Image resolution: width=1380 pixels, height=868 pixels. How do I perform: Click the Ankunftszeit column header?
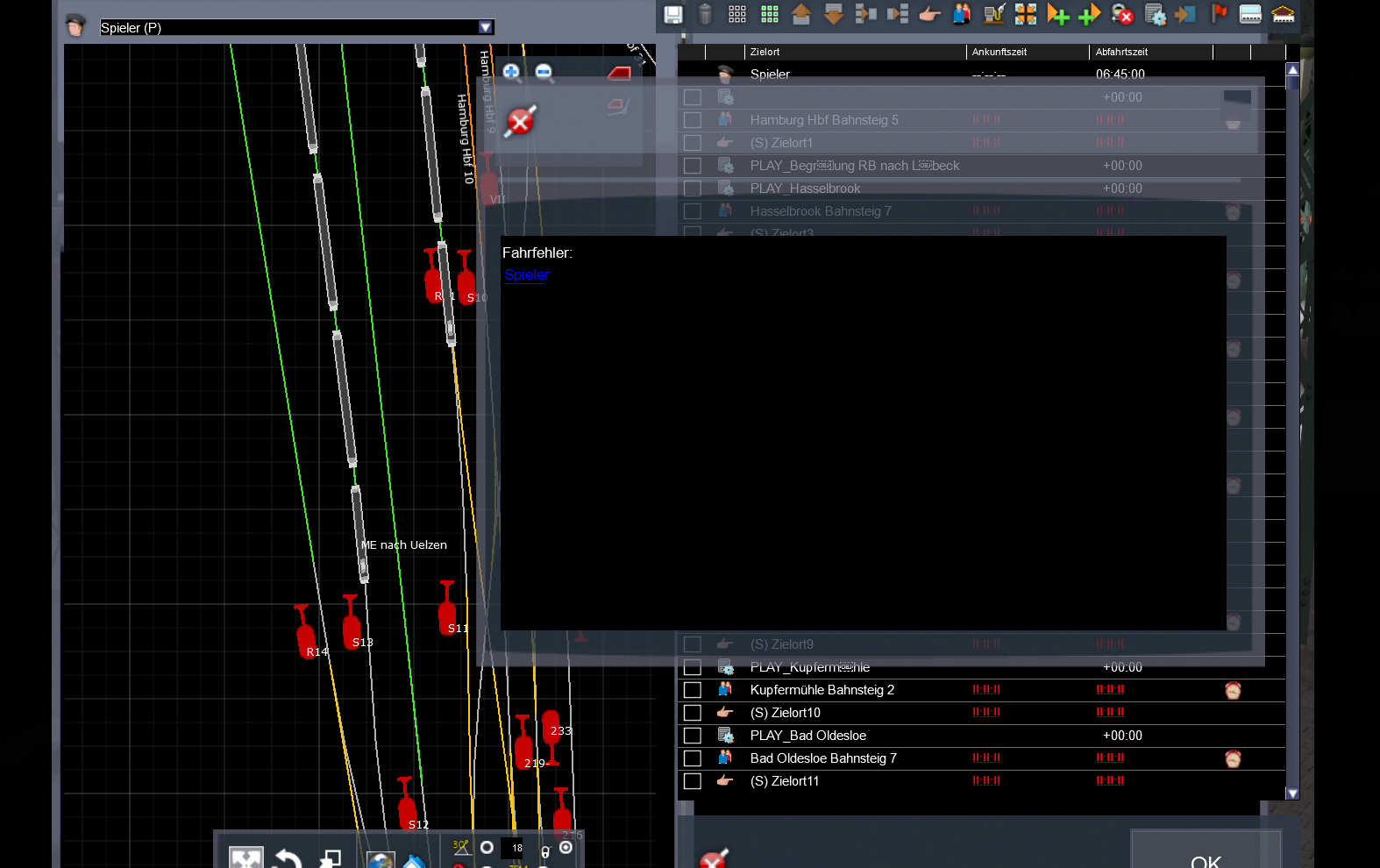point(999,52)
